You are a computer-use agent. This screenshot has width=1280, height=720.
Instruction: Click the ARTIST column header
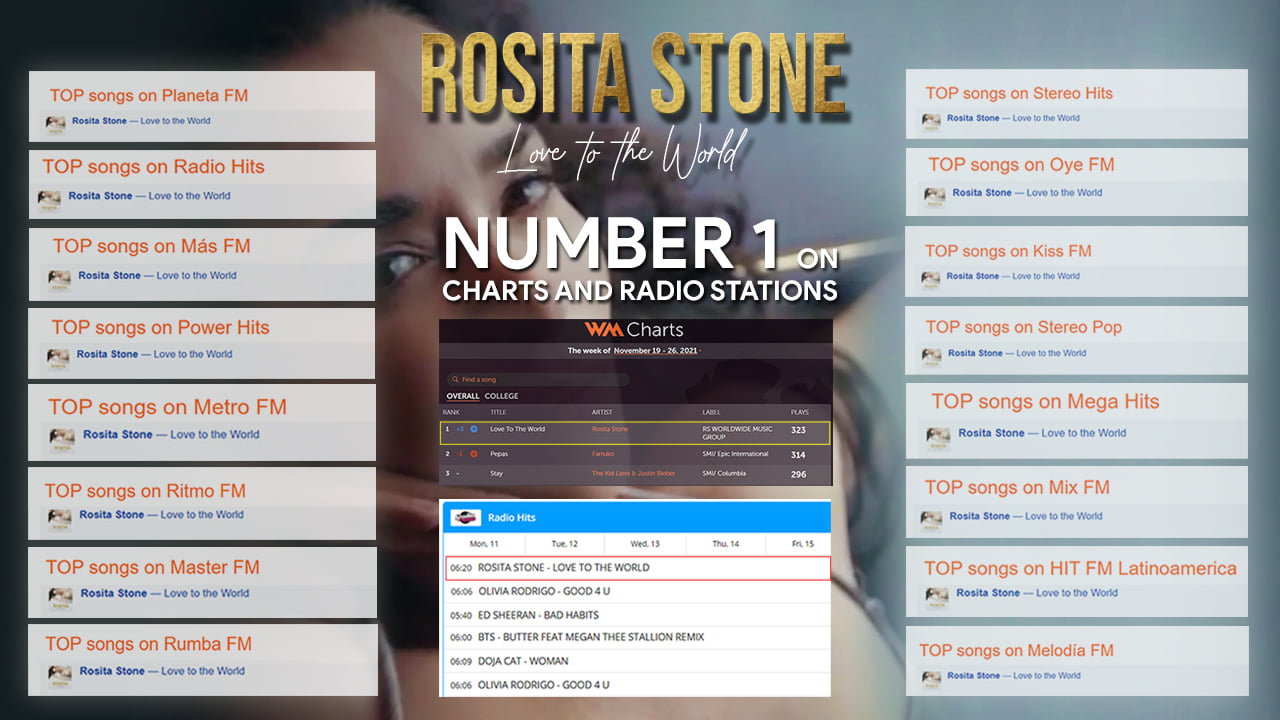pyautogui.click(x=601, y=412)
